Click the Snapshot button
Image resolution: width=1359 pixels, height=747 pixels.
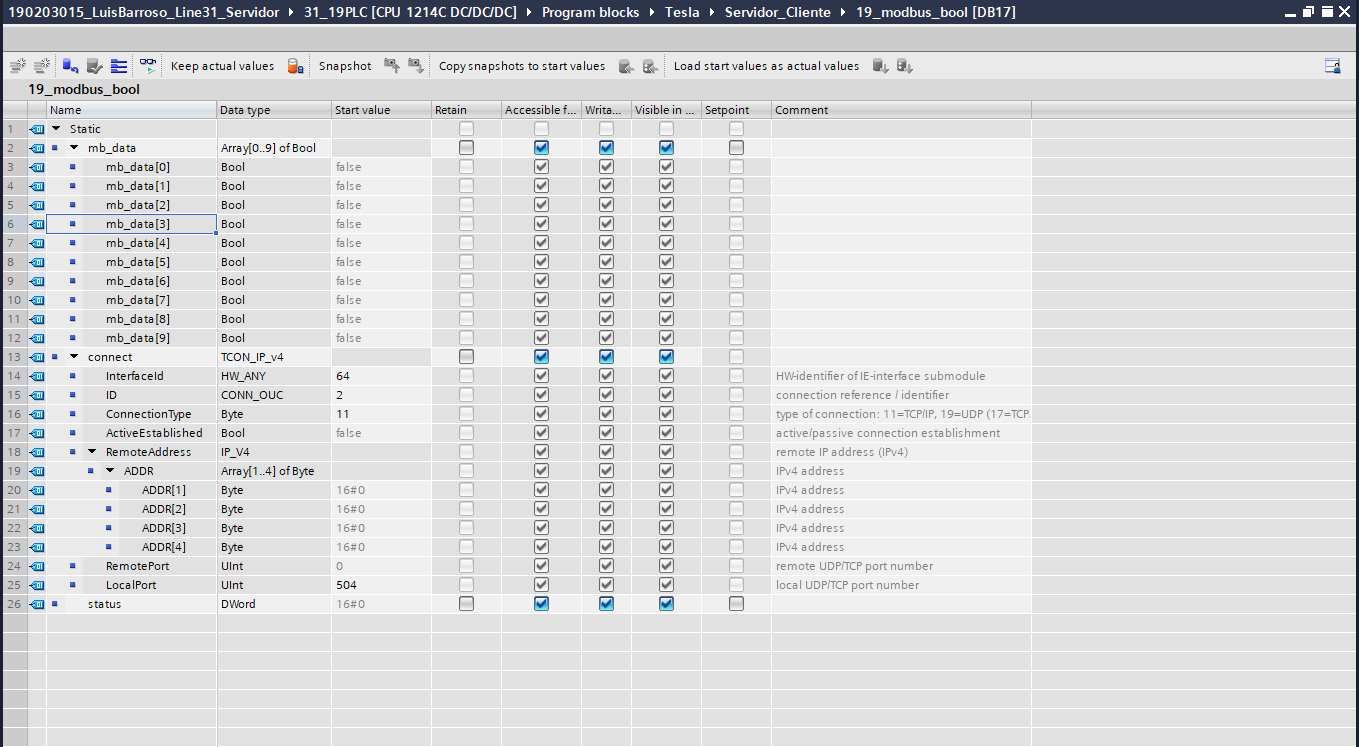pos(345,66)
